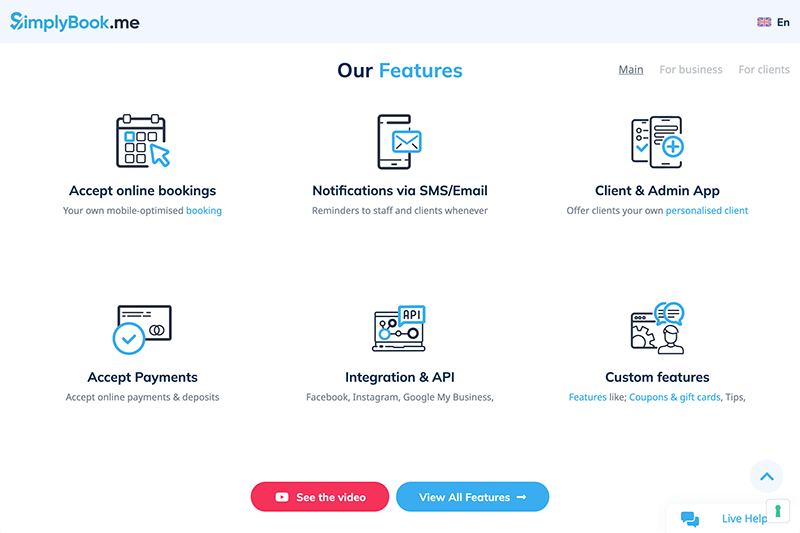
Task: Open the 'Coupons & gift cards' link
Action: 675,397
